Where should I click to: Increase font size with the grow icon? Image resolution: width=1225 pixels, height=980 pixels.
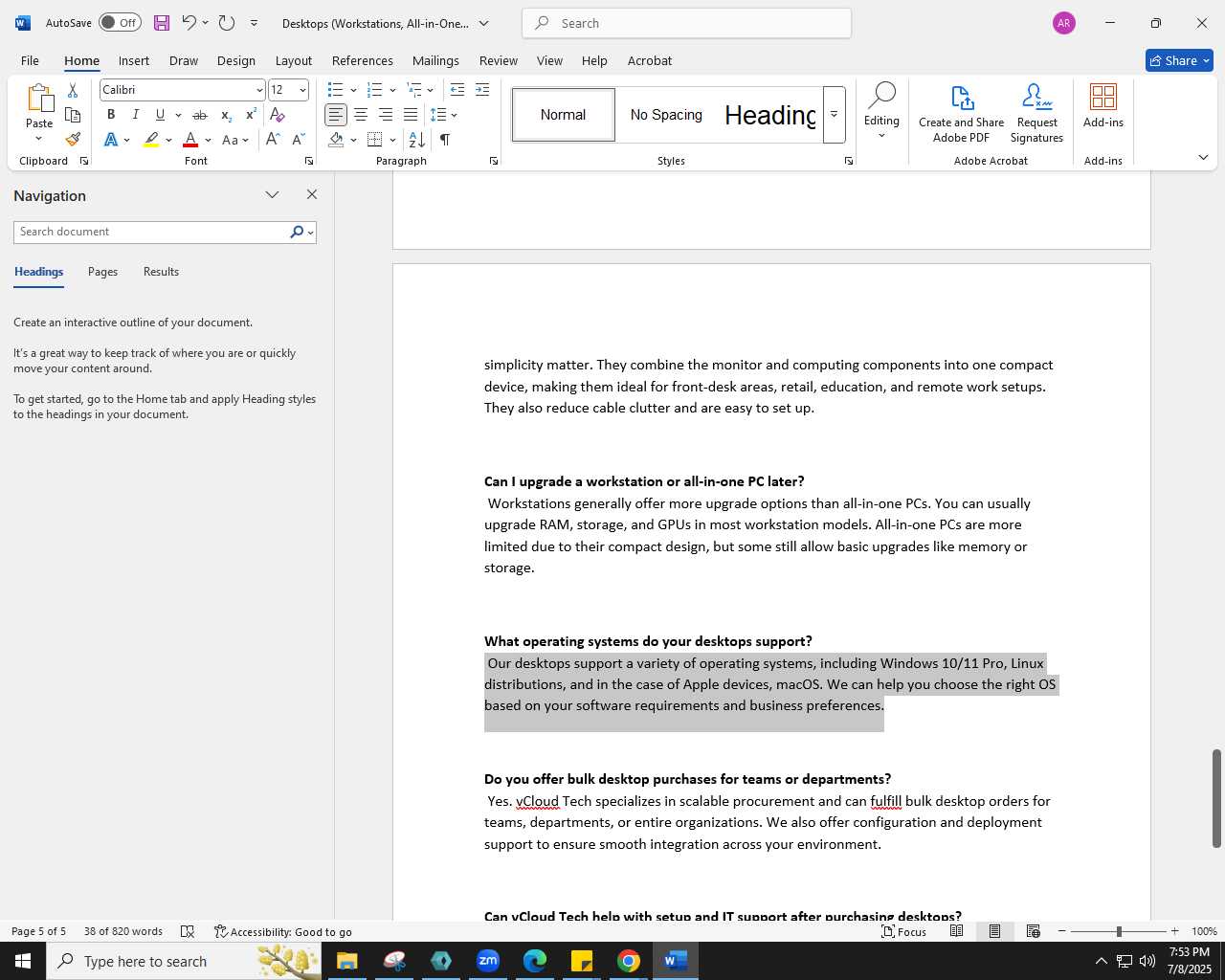(x=273, y=140)
